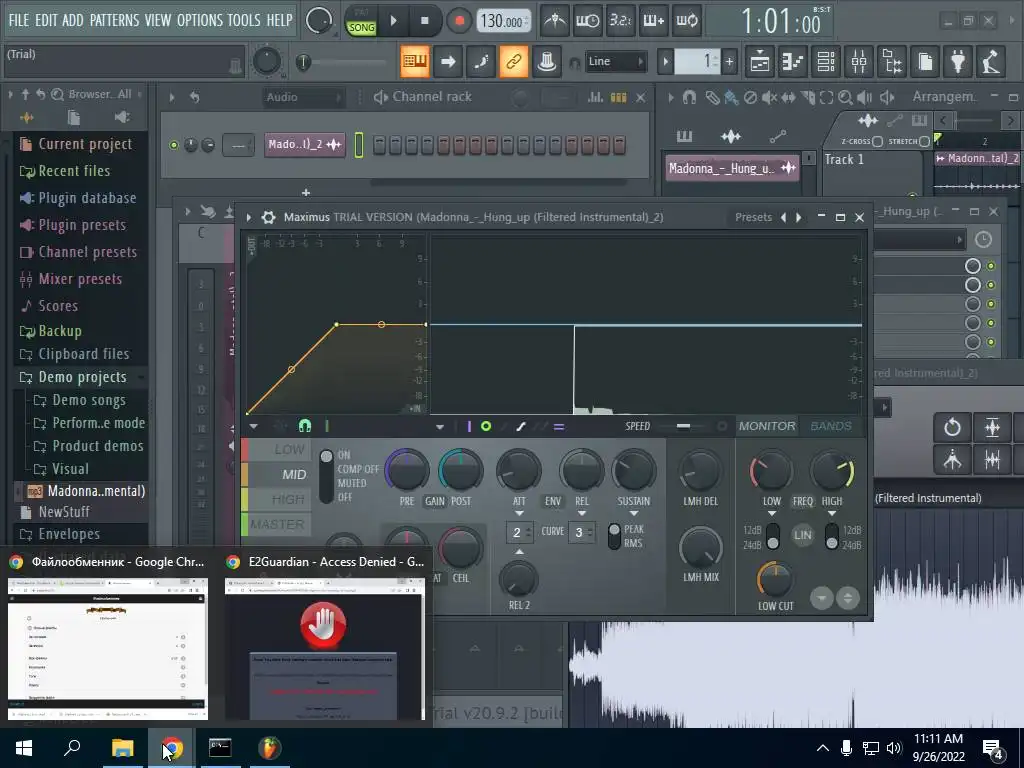Toggle typing keyboard to piano icon
The width and height of the screenshot is (1024, 768).
pyautogui.click(x=415, y=61)
